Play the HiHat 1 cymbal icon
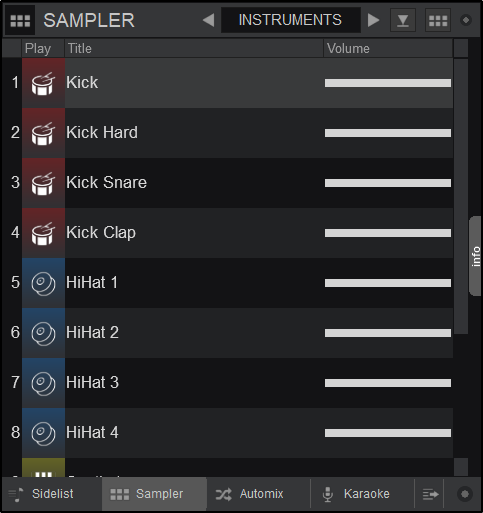Image resolution: width=483 pixels, height=513 pixels. (x=43, y=283)
